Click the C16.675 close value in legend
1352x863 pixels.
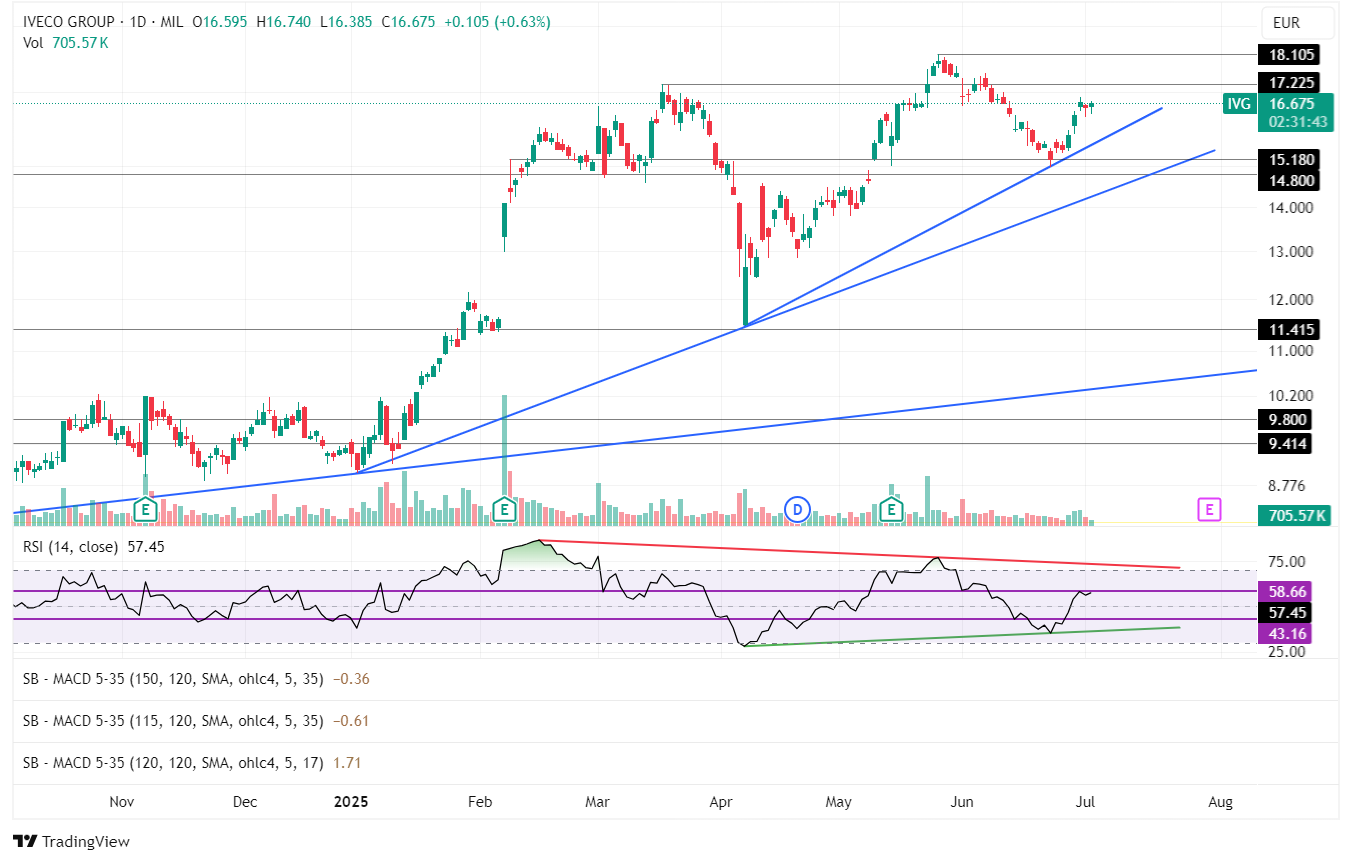[x=409, y=22]
